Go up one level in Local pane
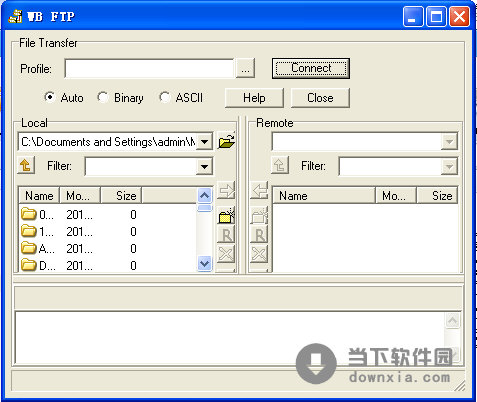The height and width of the screenshot is (402, 477). 26,165
